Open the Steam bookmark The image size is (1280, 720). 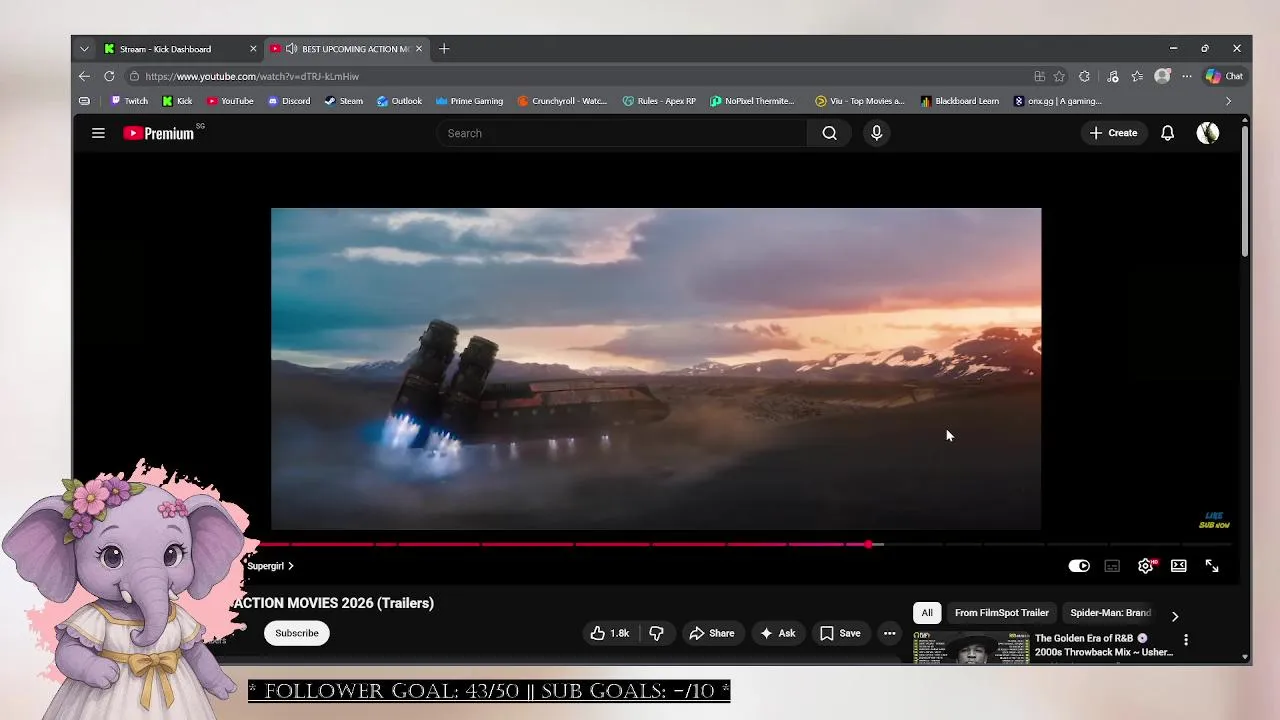tap(343, 101)
